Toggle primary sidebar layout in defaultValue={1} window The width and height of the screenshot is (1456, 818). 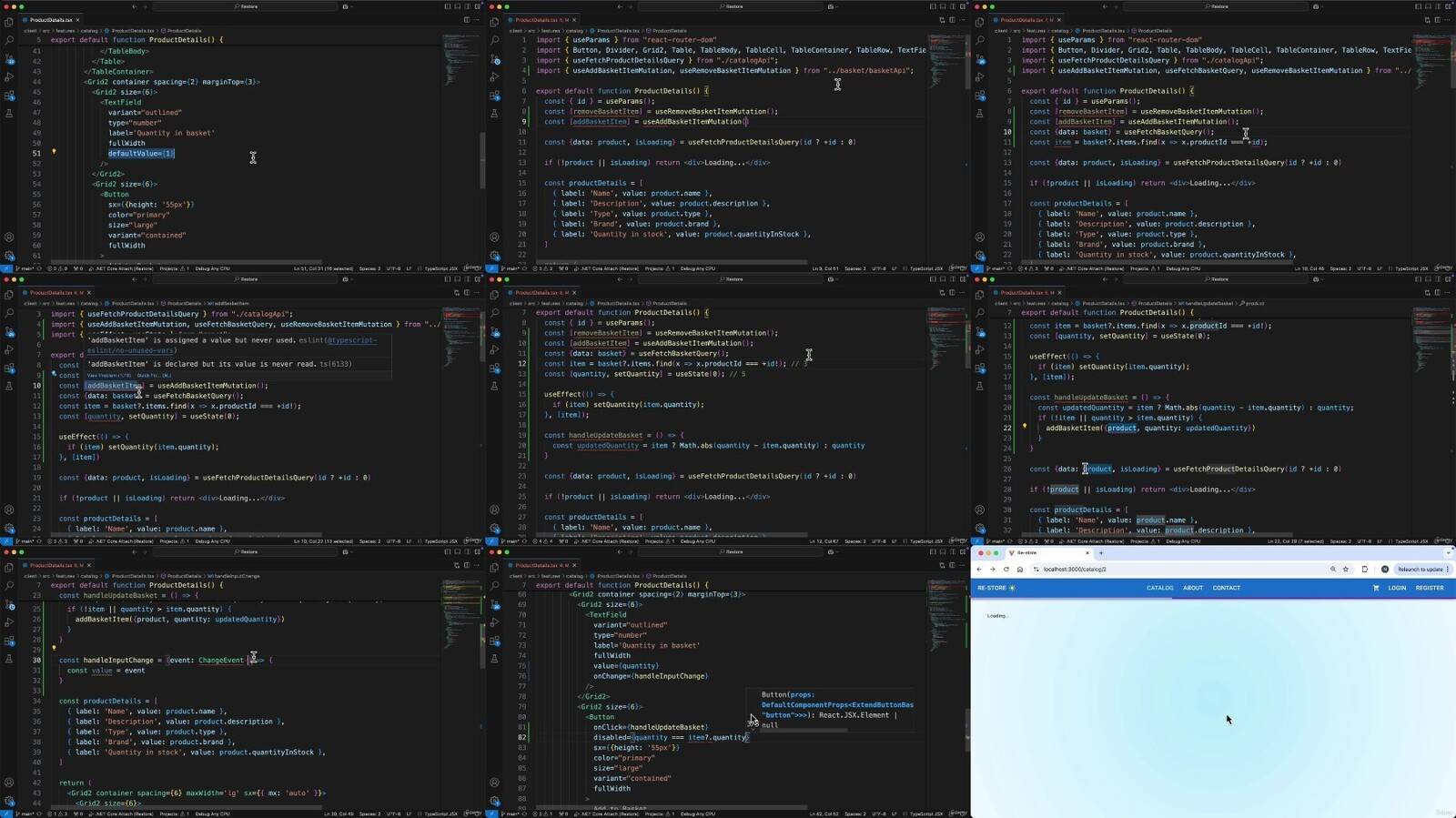447,6
